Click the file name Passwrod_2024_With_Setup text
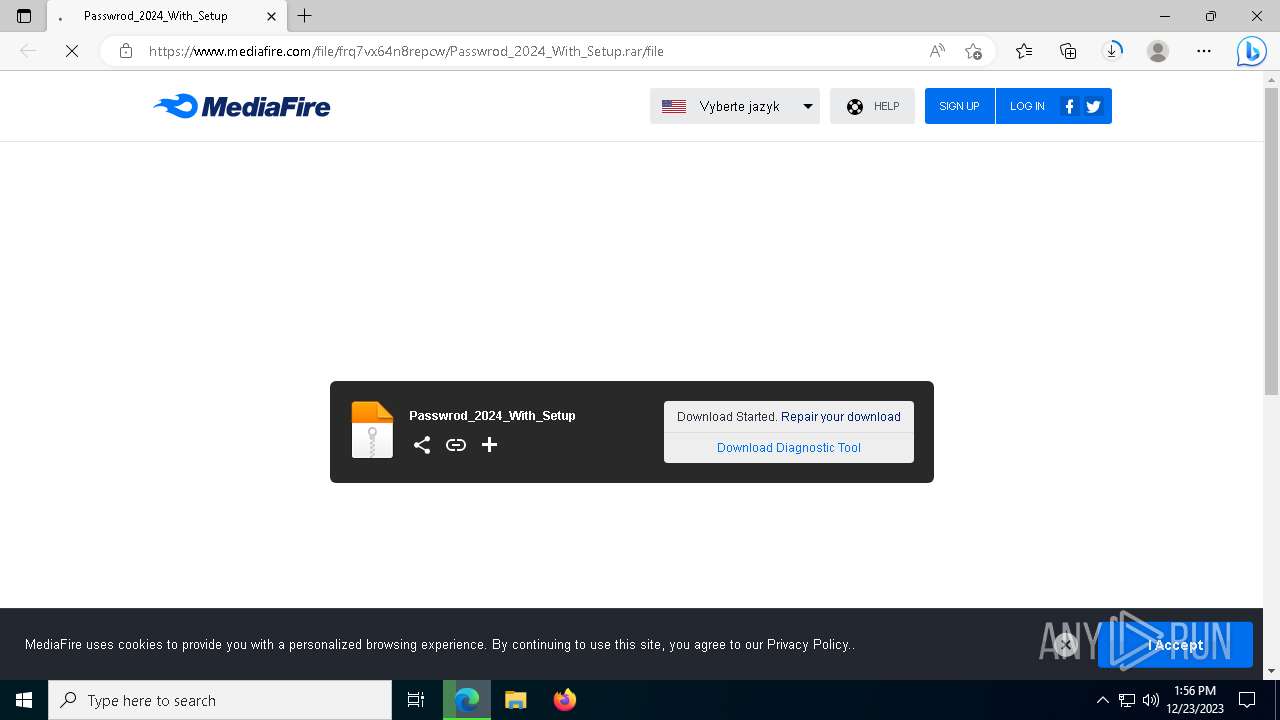1280x720 pixels. coord(492,416)
